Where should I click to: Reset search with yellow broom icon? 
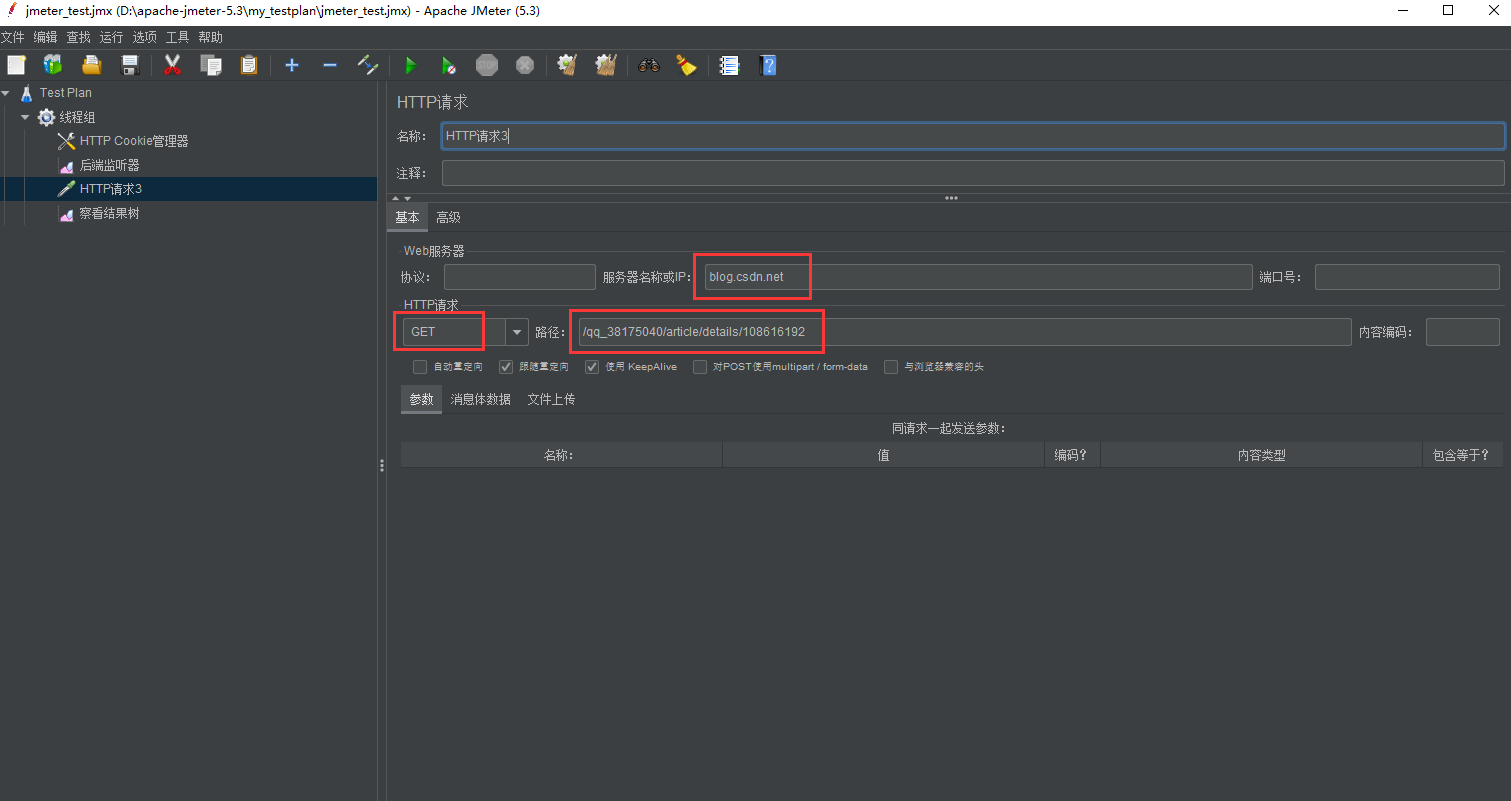tap(686, 65)
